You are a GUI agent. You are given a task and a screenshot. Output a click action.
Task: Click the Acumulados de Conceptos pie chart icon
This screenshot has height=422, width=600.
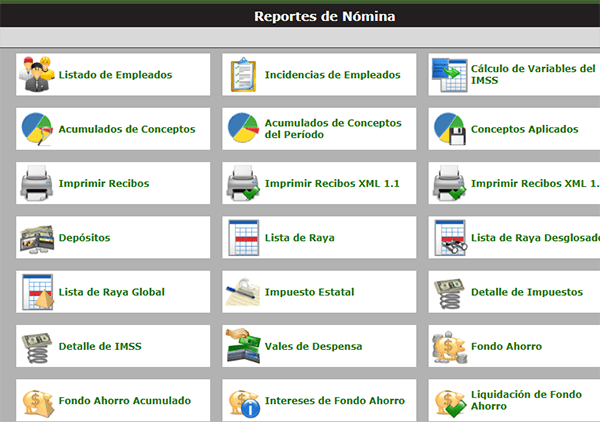tap(38, 129)
